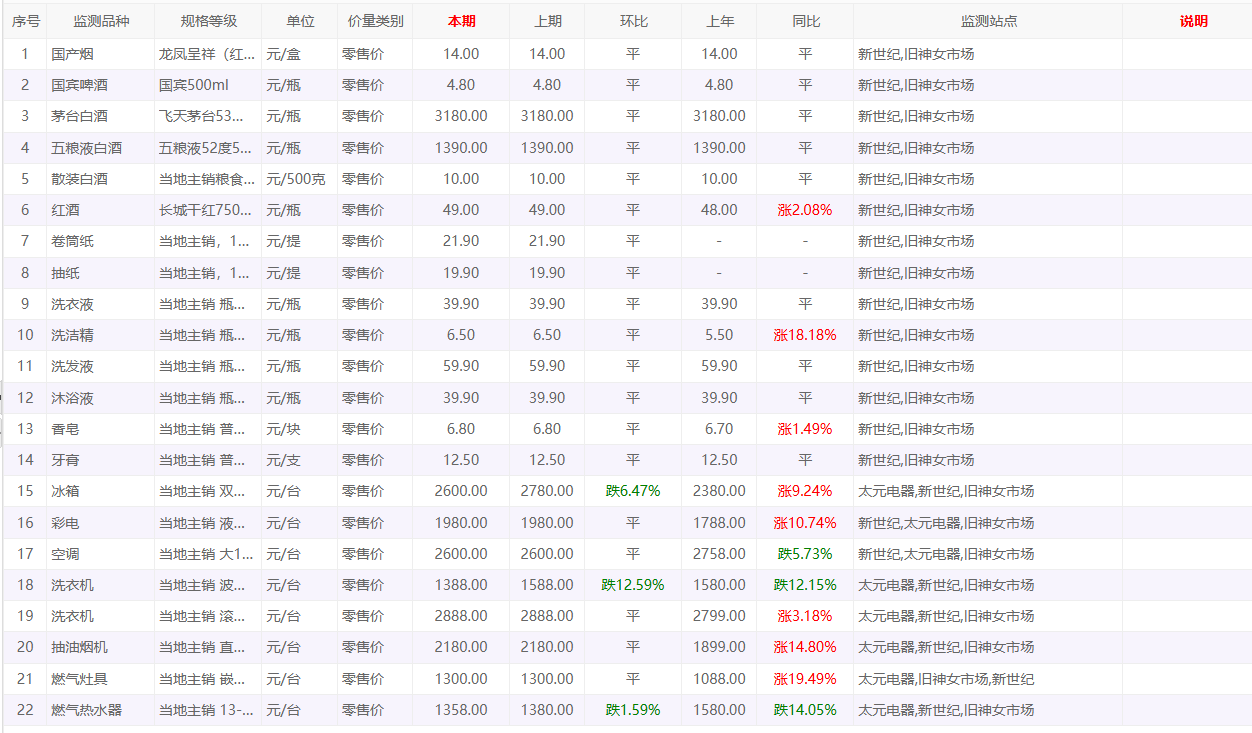Click the 国宾500ml specification cell
This screenshot has height=733, width=1252.
208,85
